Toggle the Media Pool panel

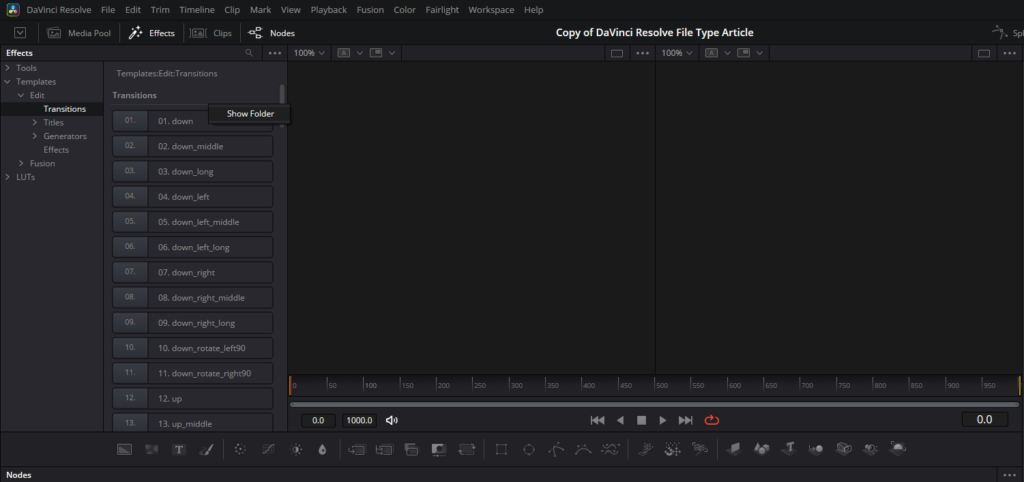coord(79,33)
